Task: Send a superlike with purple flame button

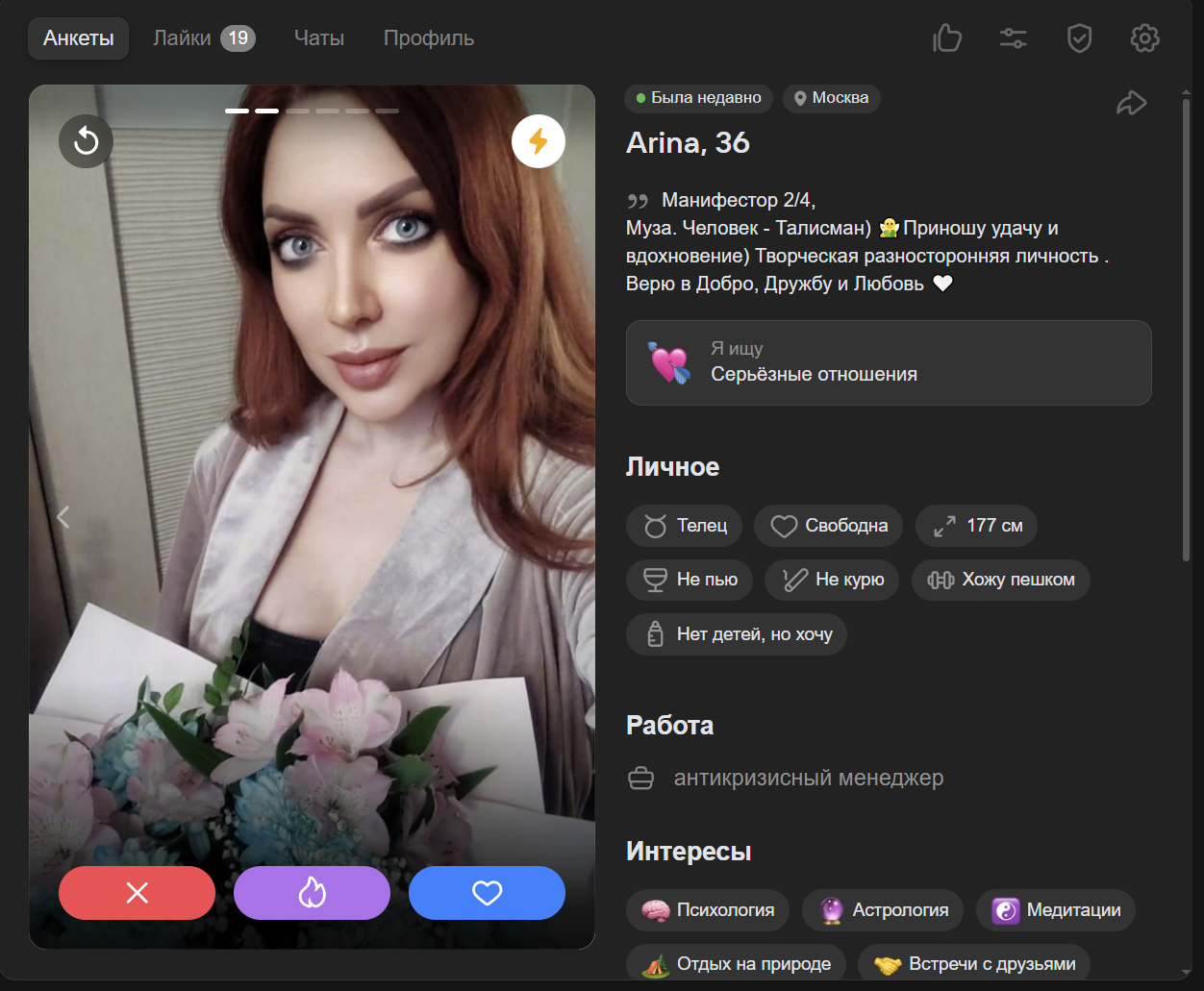Action: 312,893
